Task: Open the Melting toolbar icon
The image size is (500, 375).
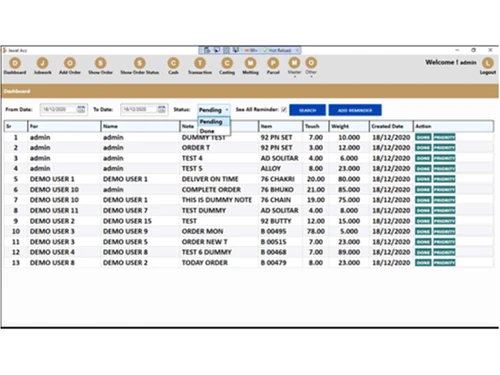Action: (250, 63)
